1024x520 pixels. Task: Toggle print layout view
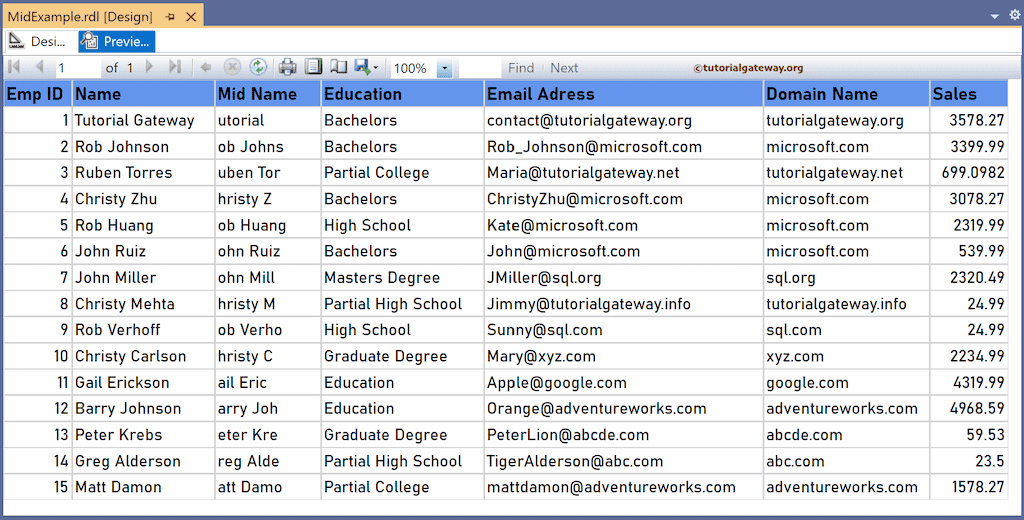(314, 67)
